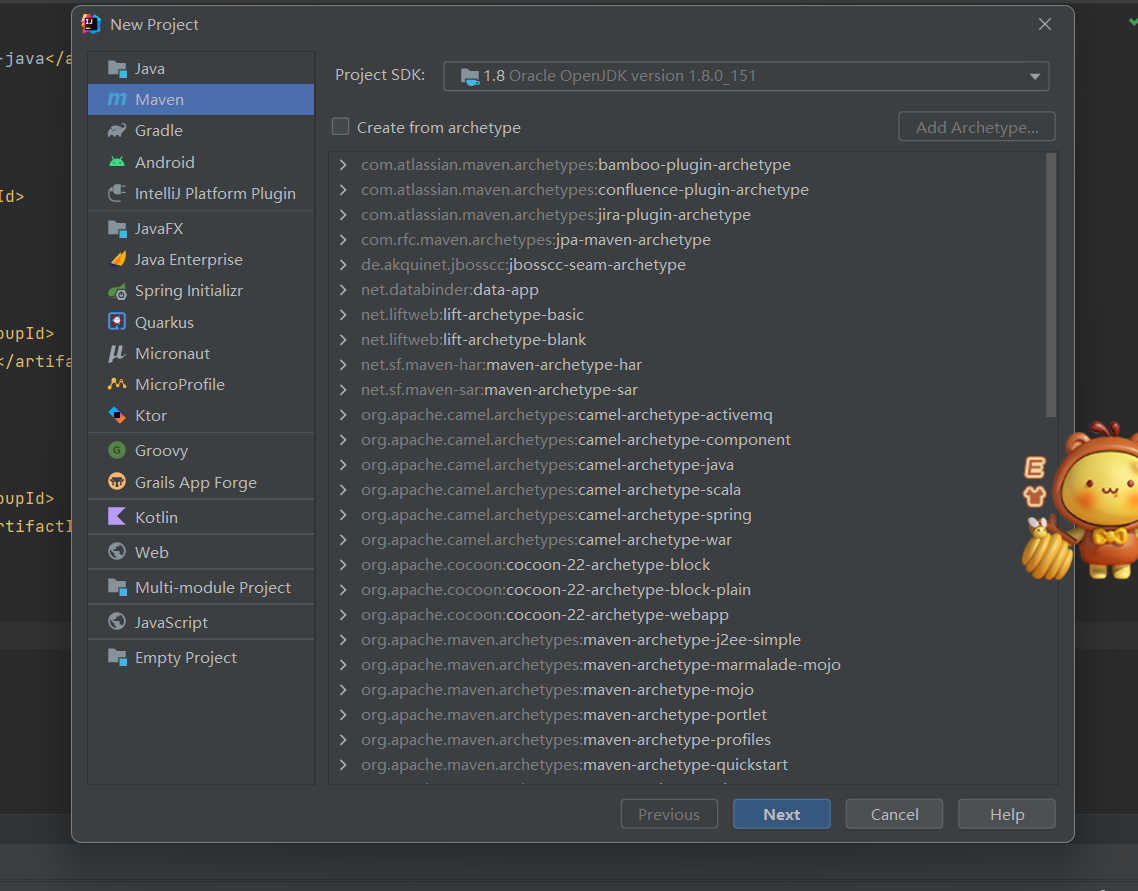Click the Java Enterprise flame icon

[x=117, y=259]
